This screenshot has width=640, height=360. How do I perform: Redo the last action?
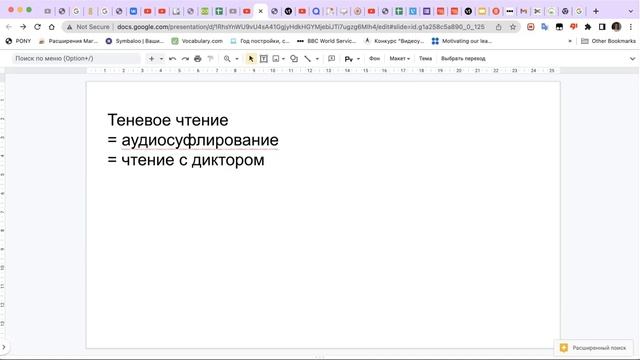pyautogui.click(x=185, y=59)
